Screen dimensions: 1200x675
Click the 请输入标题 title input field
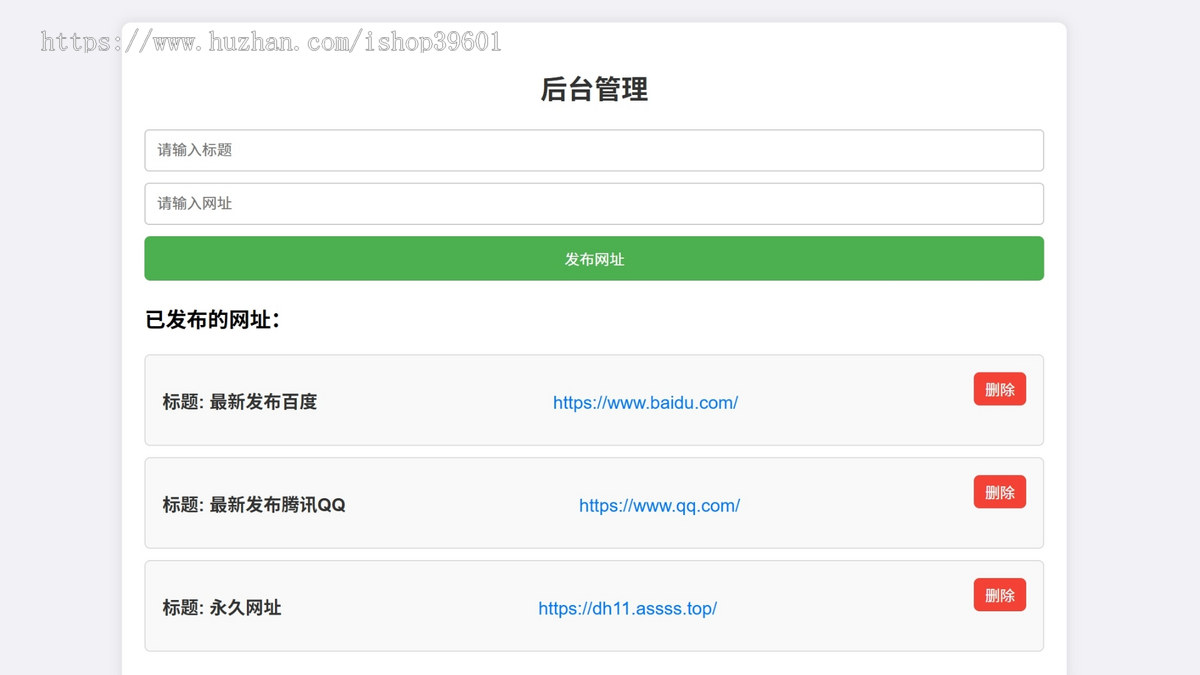coord(594,150)
